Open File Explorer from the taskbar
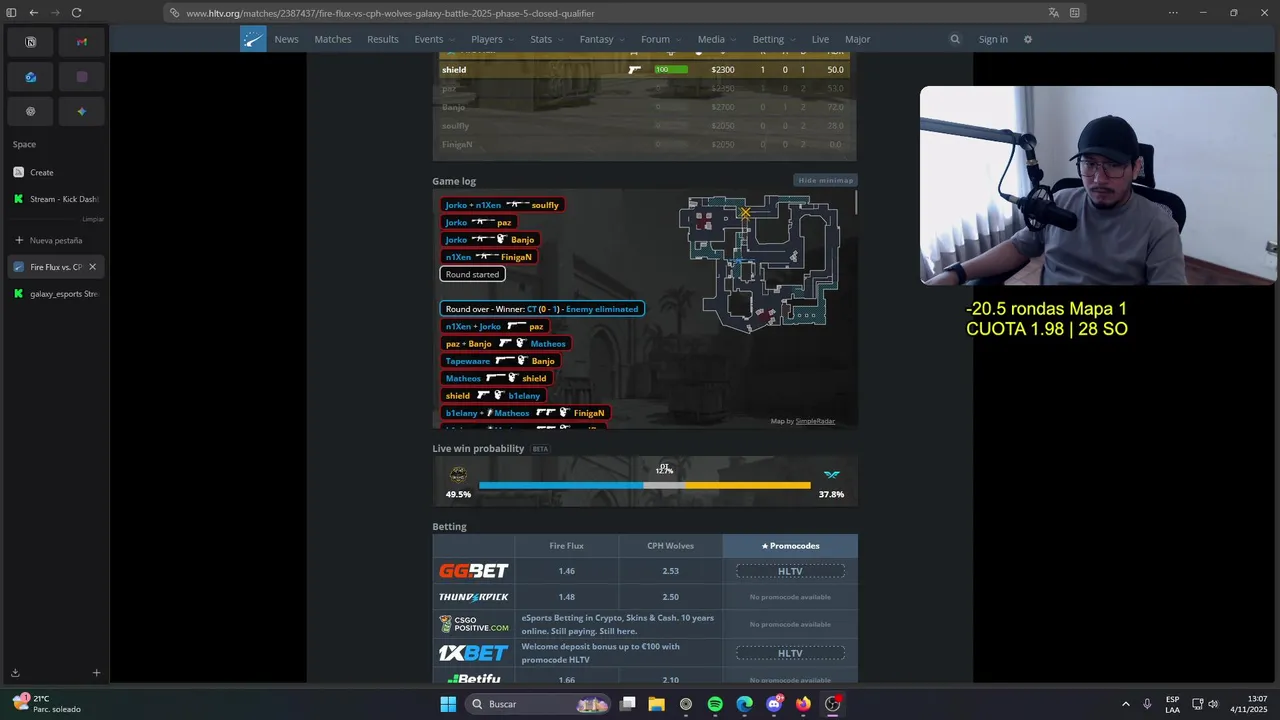The height and width of the screenshot is (720, 1280). click(657, 704)
